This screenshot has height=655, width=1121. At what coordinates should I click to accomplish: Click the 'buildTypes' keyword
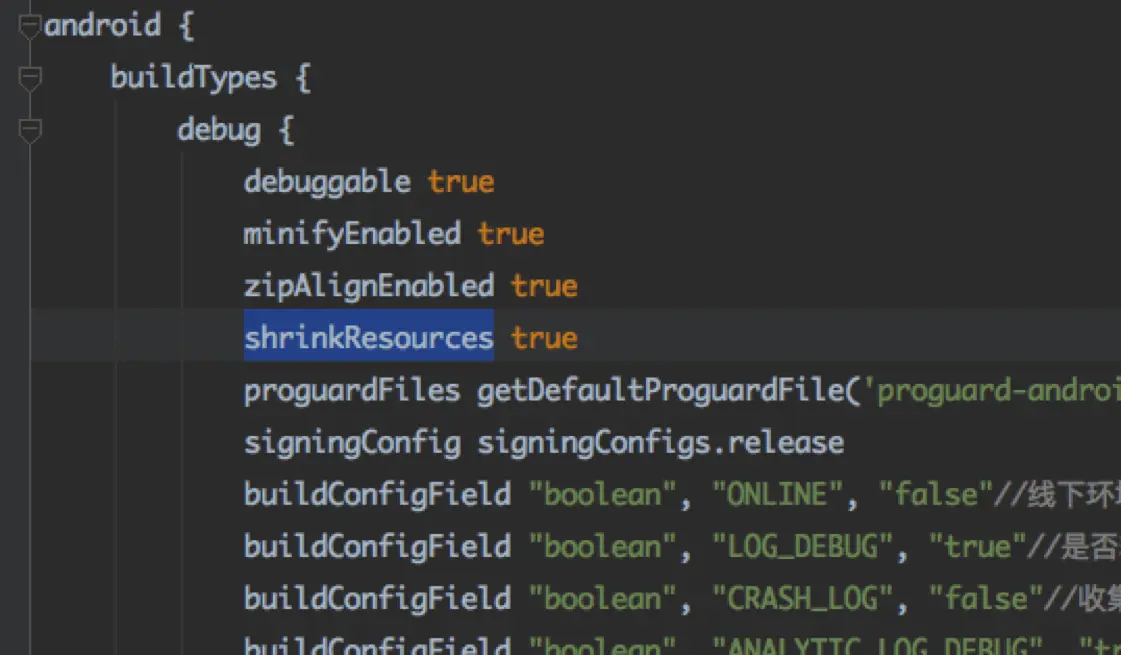pos(193,78)
